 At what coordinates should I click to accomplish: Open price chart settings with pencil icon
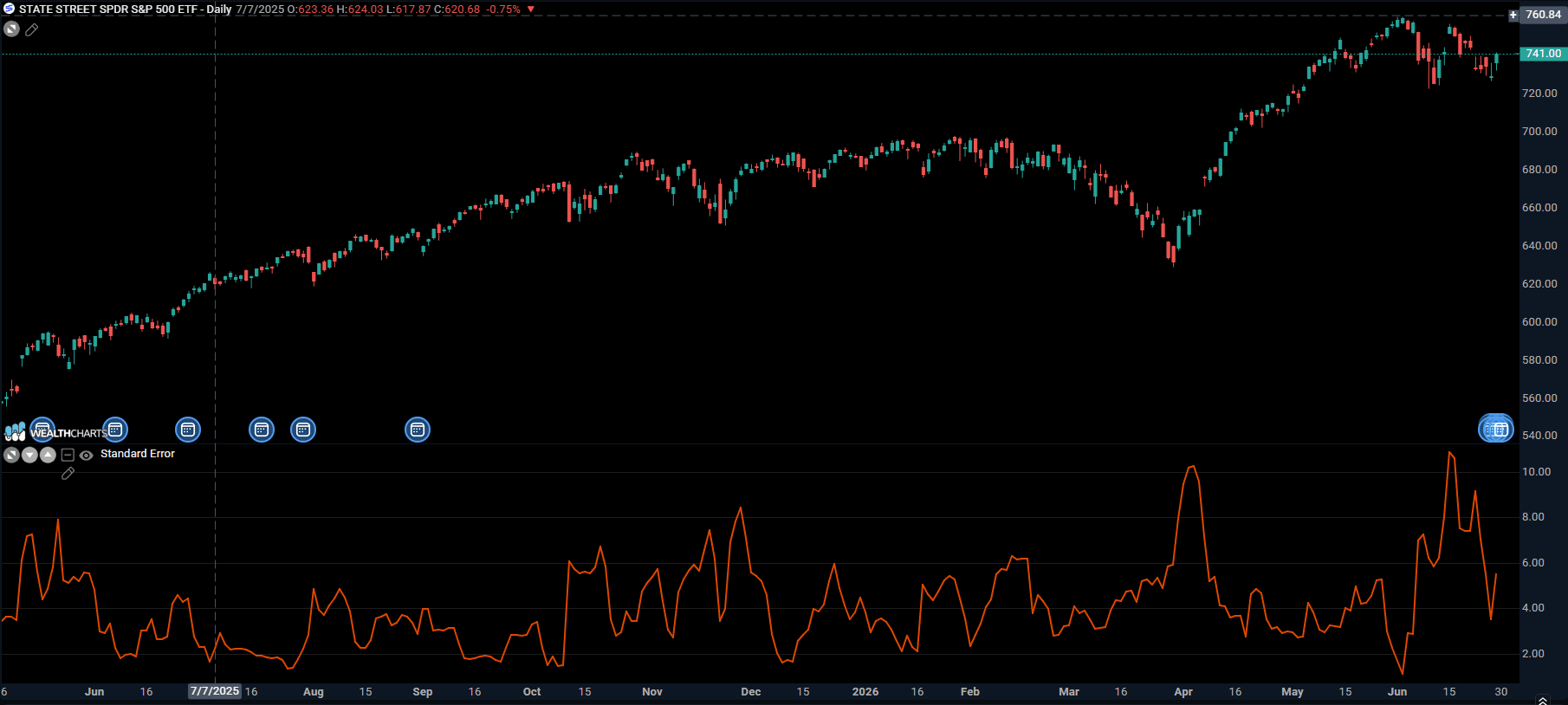coord(32,30)
